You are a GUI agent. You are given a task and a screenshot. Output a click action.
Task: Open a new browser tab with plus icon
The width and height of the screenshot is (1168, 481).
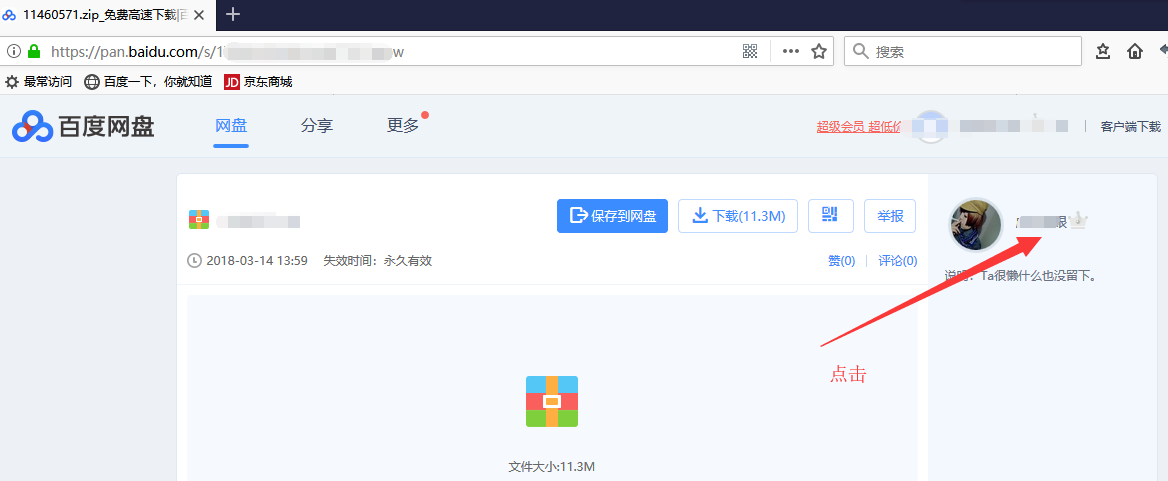[x=233, y=14]
